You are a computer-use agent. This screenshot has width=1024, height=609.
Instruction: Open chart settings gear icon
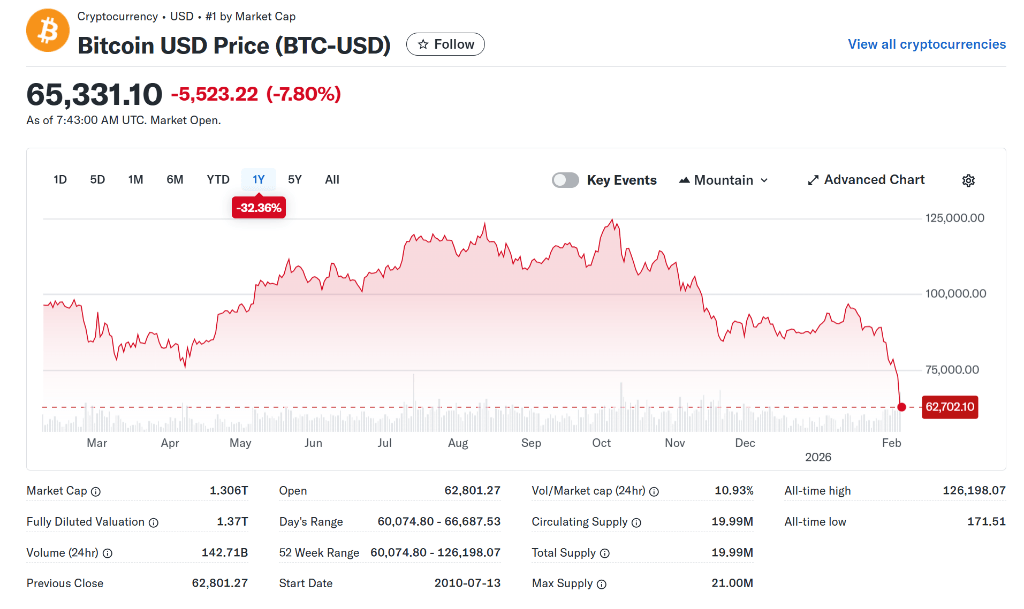[968, 181]
